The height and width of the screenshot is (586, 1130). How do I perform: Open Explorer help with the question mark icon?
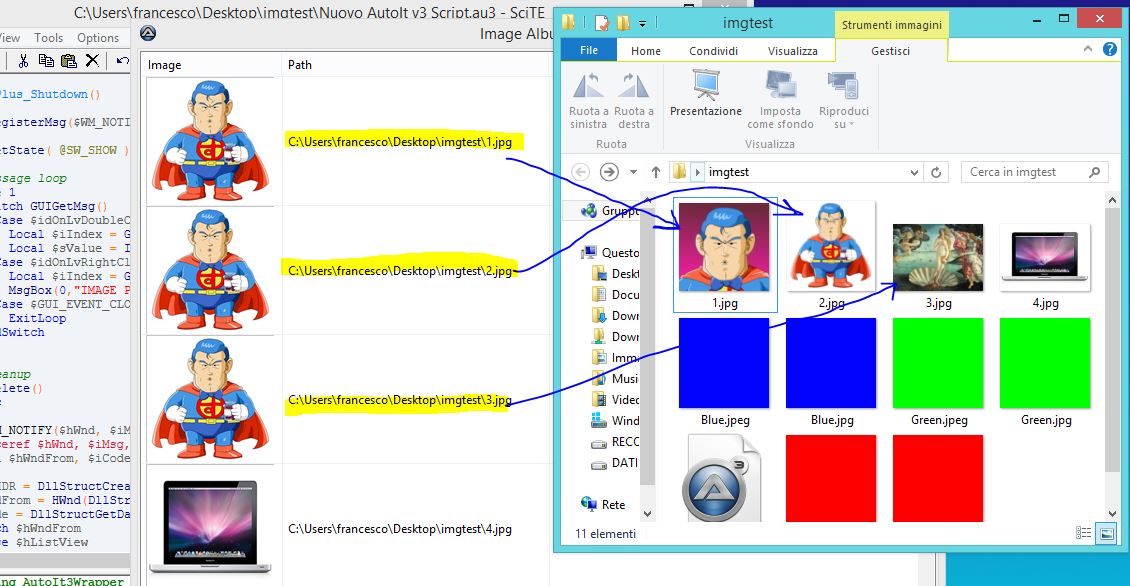(x=1110, y=49)
